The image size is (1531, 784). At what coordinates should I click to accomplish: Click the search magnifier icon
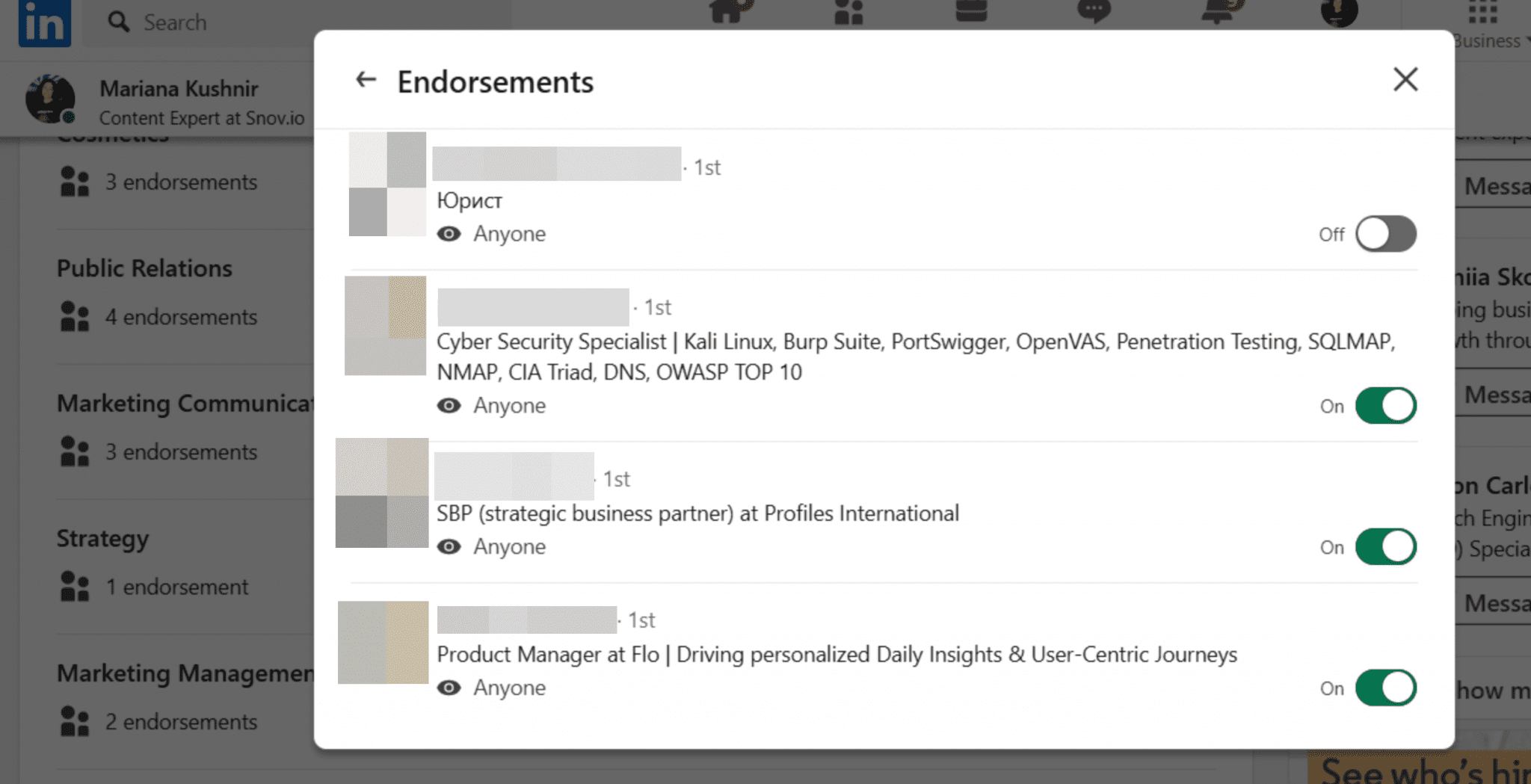tap(119, 22)
